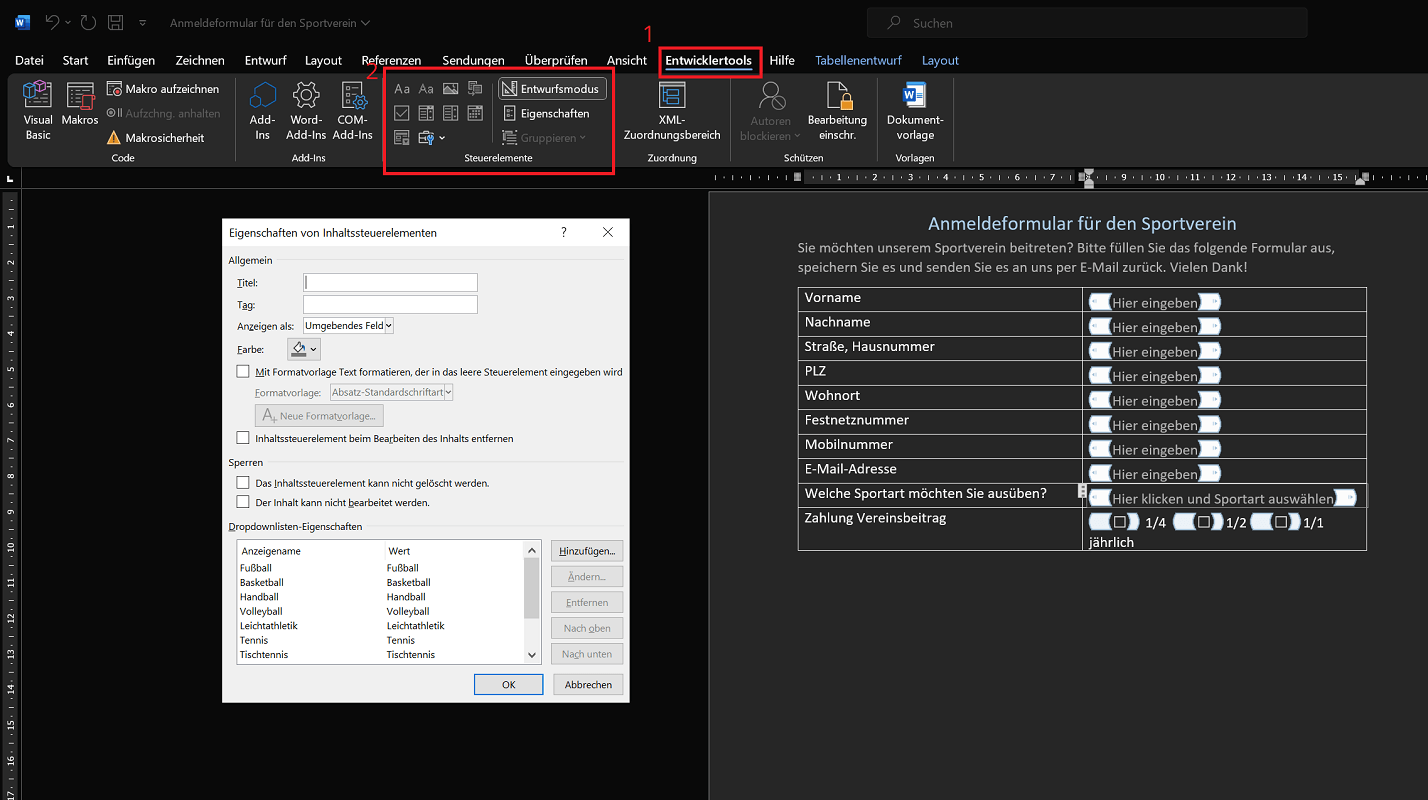
Task: Insert a repeating section content control
Action: tap(402, 138)
